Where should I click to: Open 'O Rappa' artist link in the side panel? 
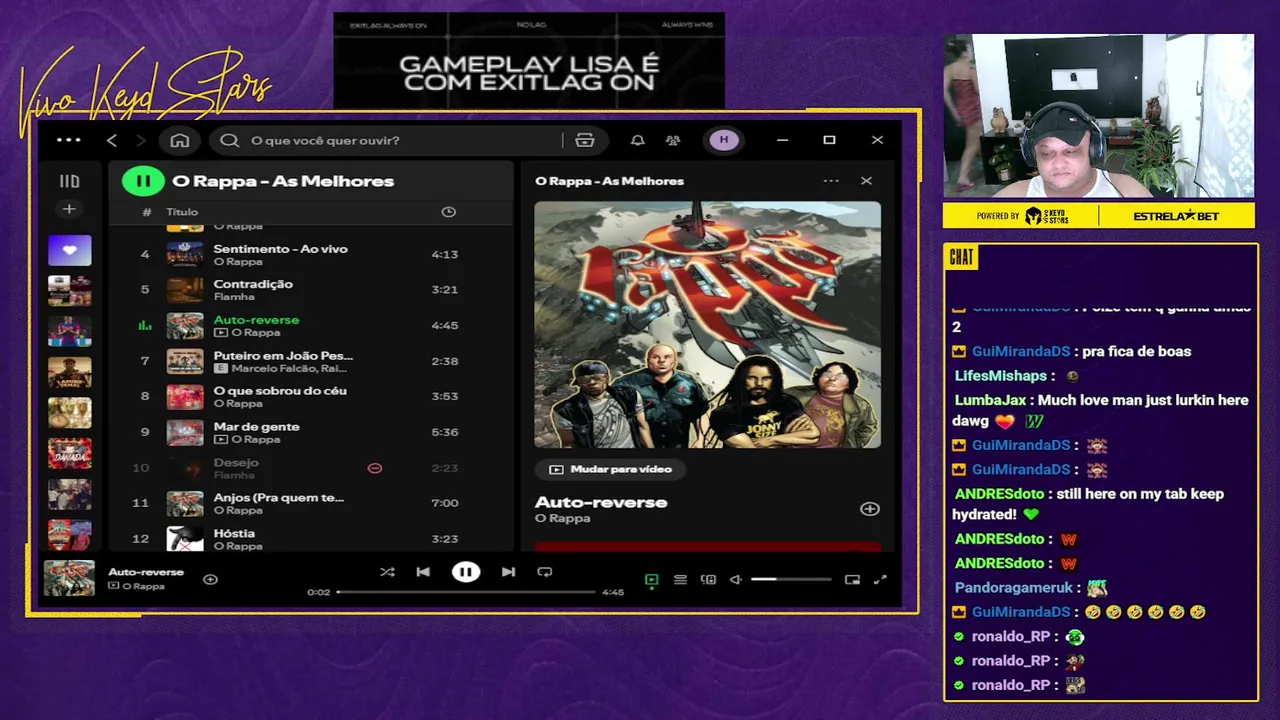[x=562, y=518]
